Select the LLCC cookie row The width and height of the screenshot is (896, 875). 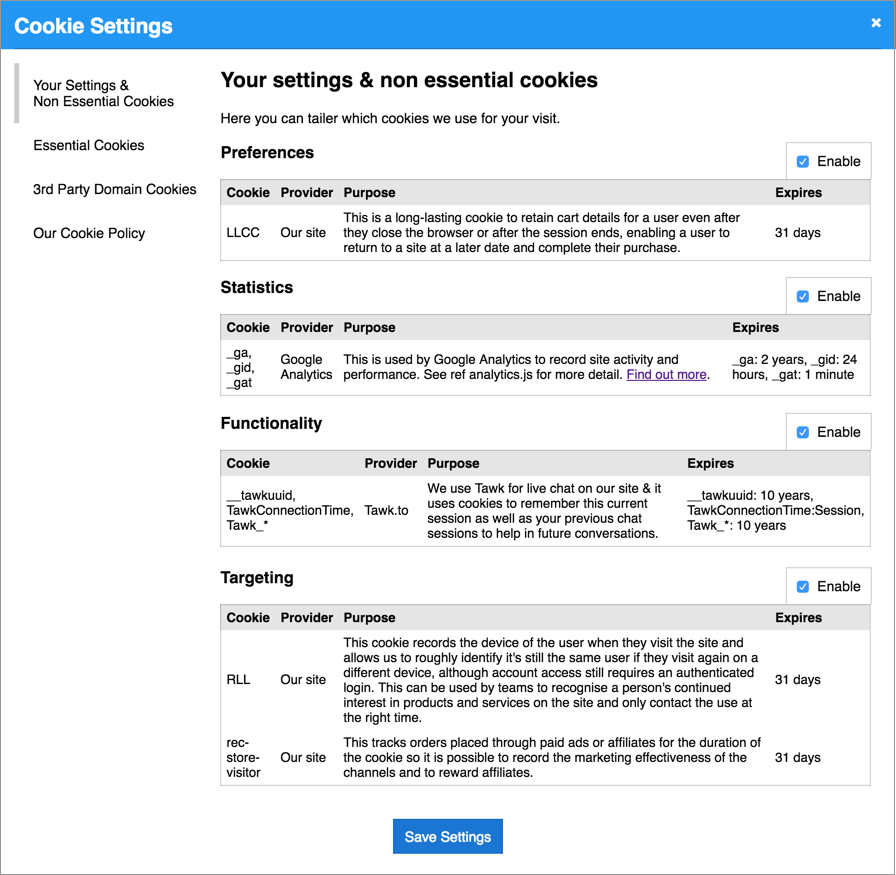(x=545, y=233)
